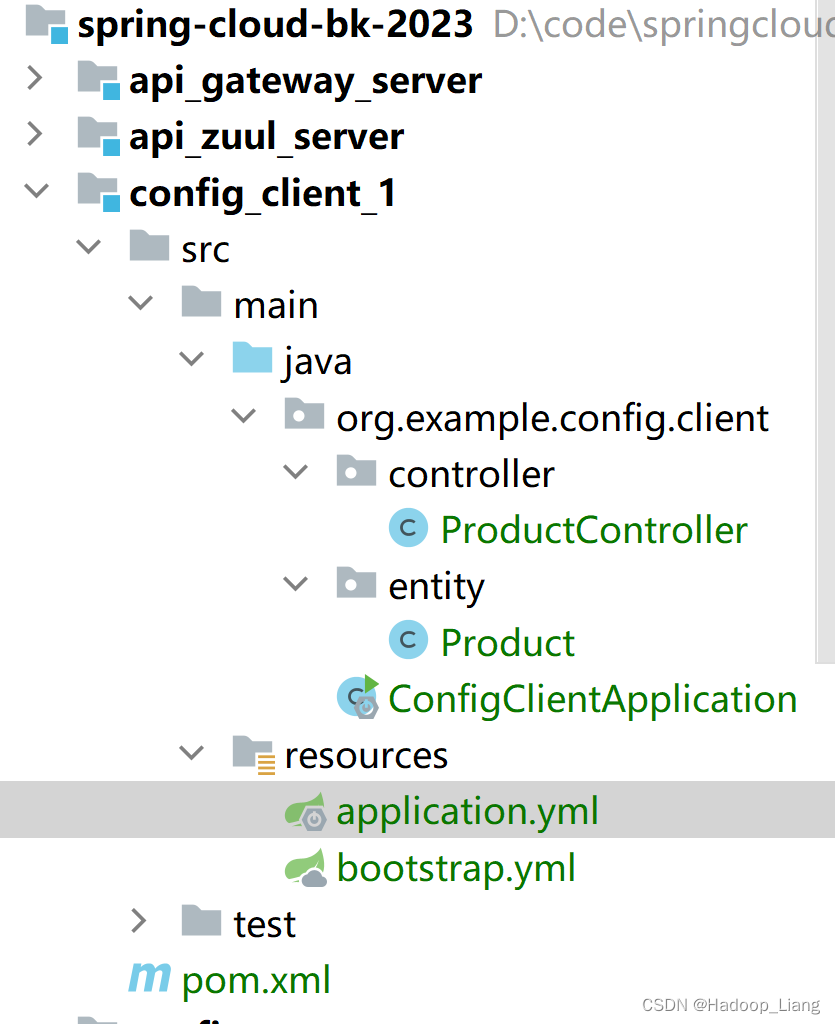Image resolution: width=835 pixels, height=1024 pixels.
Task: Select the org.example.config.client package
Action: (552, 418)
